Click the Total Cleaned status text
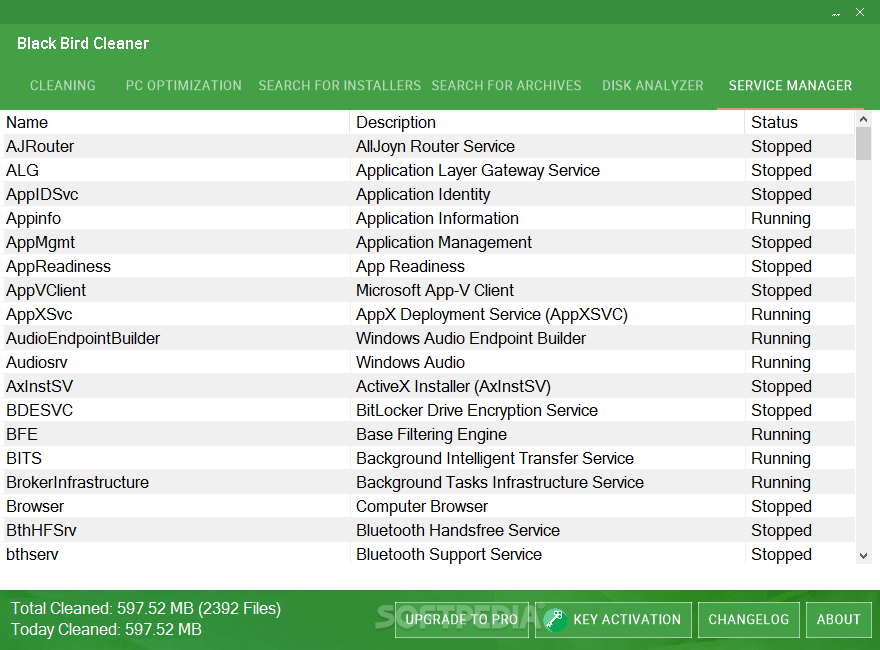 [146, 608]
